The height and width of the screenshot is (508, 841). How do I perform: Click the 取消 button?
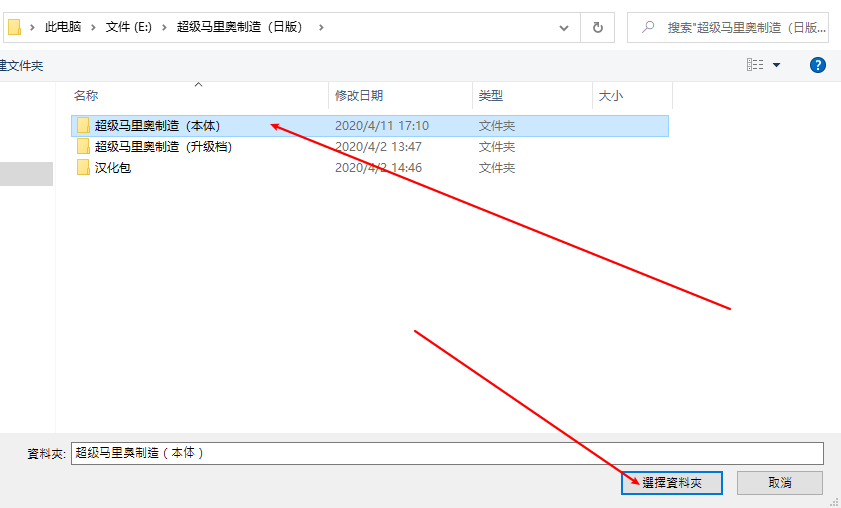pos(779,483)
